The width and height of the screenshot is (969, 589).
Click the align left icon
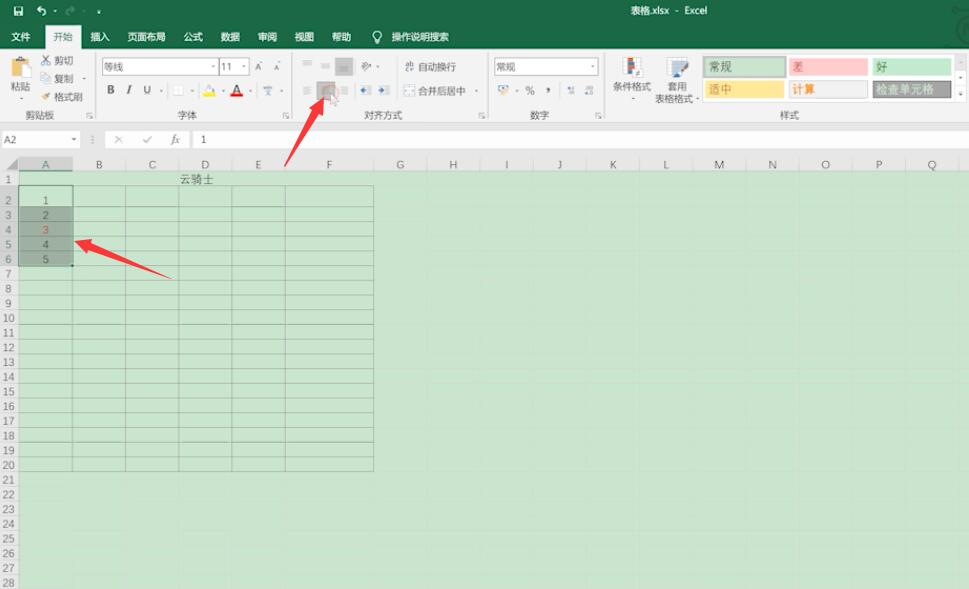pos(307,91)
